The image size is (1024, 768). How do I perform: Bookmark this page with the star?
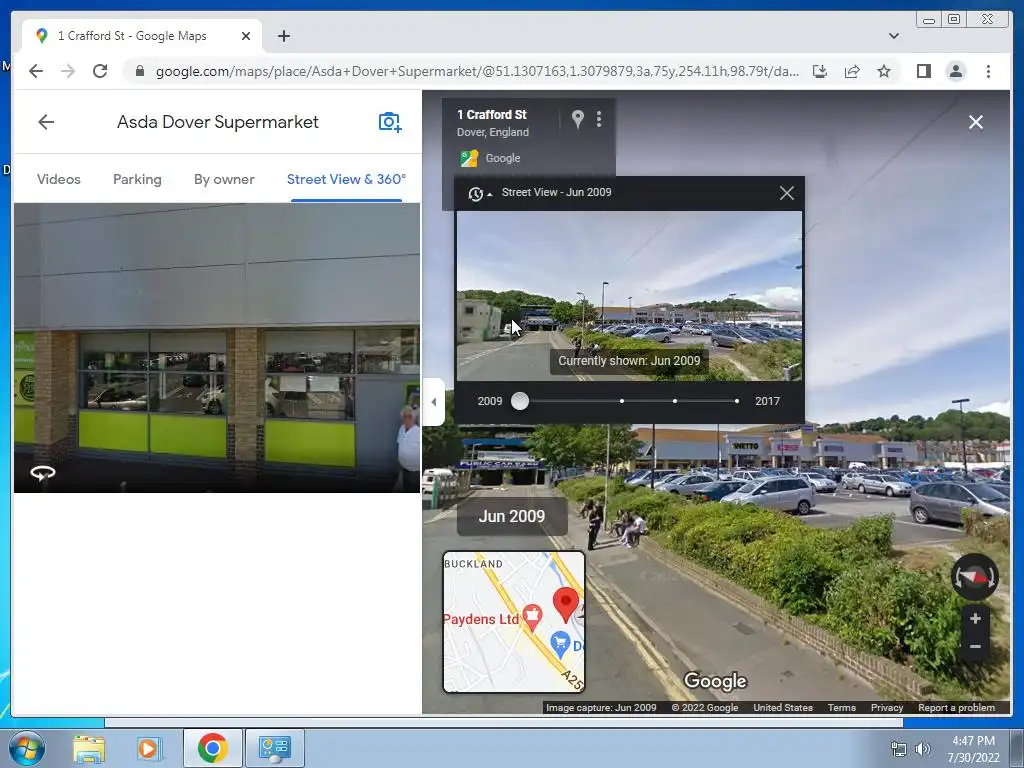click(x=884, y=71)
